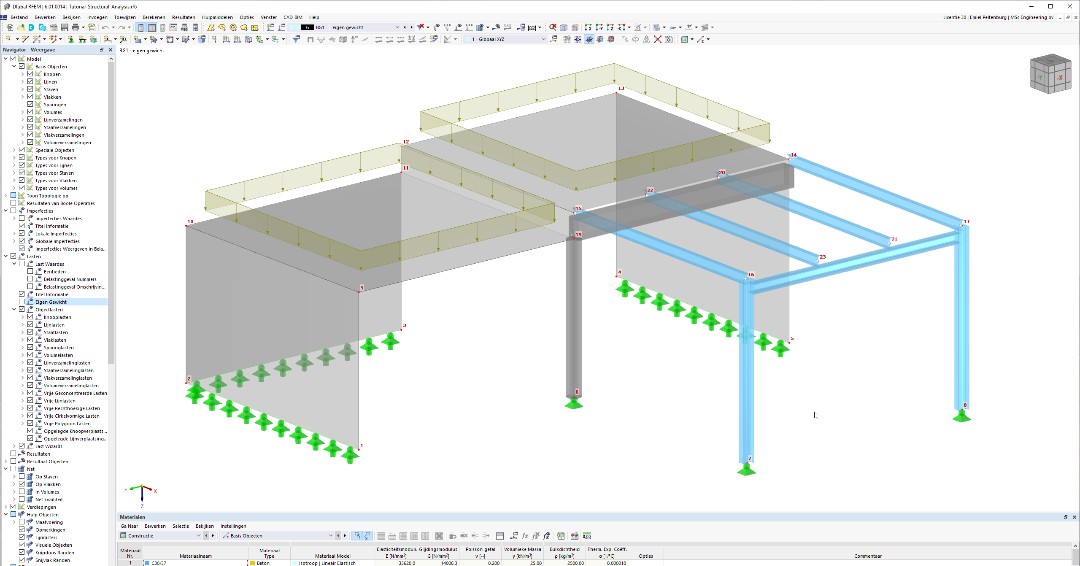
Task: Click the view orientation cube
Action: (x=1050, y=74)
